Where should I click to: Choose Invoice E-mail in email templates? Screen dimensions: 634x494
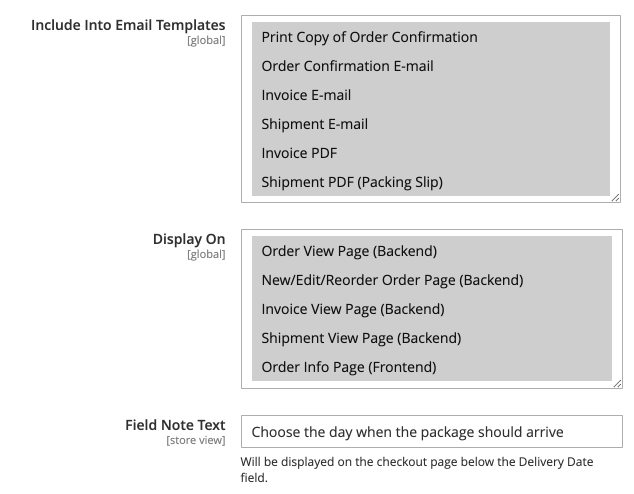[x=306, y=95]
